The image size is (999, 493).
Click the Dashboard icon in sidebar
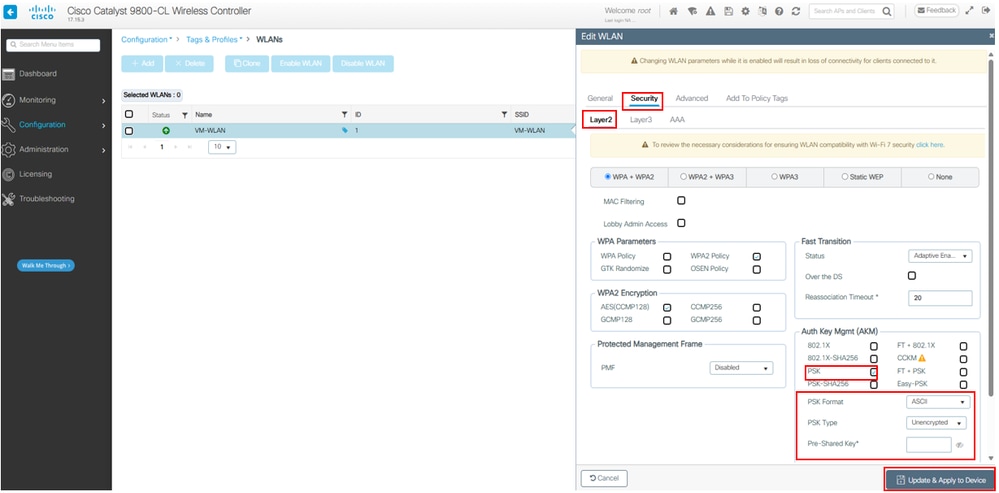click(8, 75)
